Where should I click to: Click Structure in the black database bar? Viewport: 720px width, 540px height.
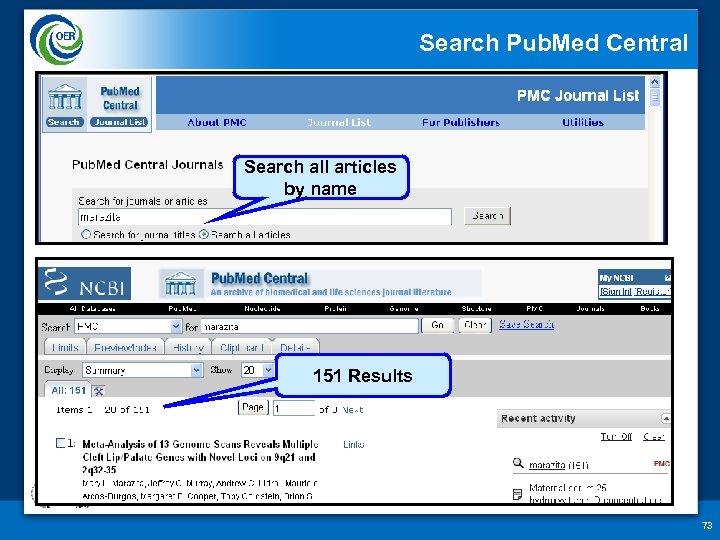coord(477,309)
